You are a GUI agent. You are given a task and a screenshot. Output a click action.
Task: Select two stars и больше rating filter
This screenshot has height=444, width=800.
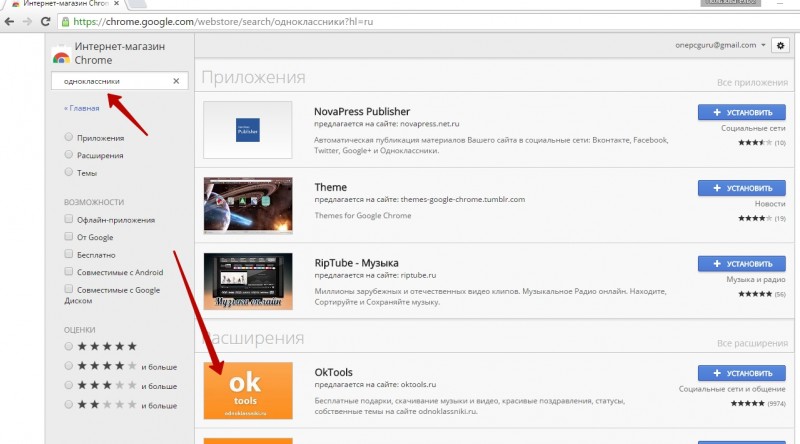pyautogui.click(x=68, y=404)
